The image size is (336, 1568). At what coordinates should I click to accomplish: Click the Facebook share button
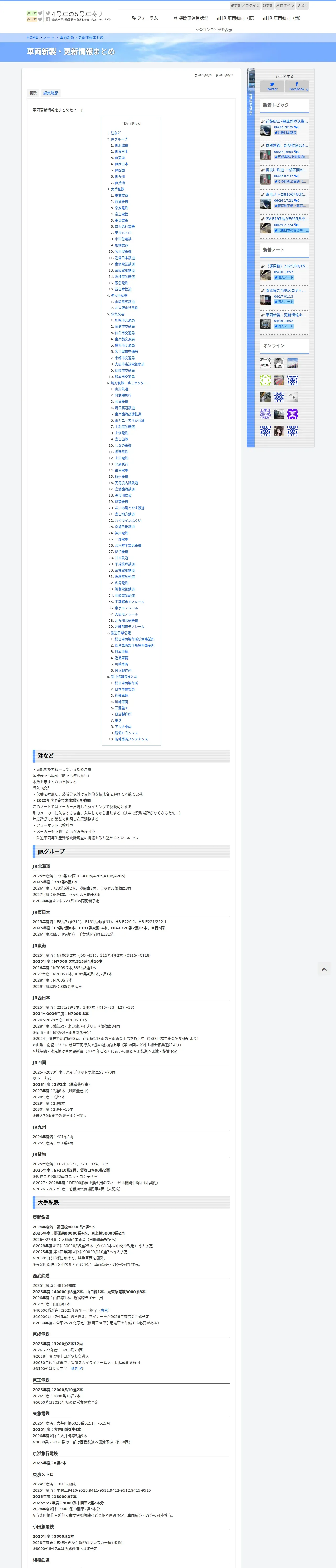[297, 87]
